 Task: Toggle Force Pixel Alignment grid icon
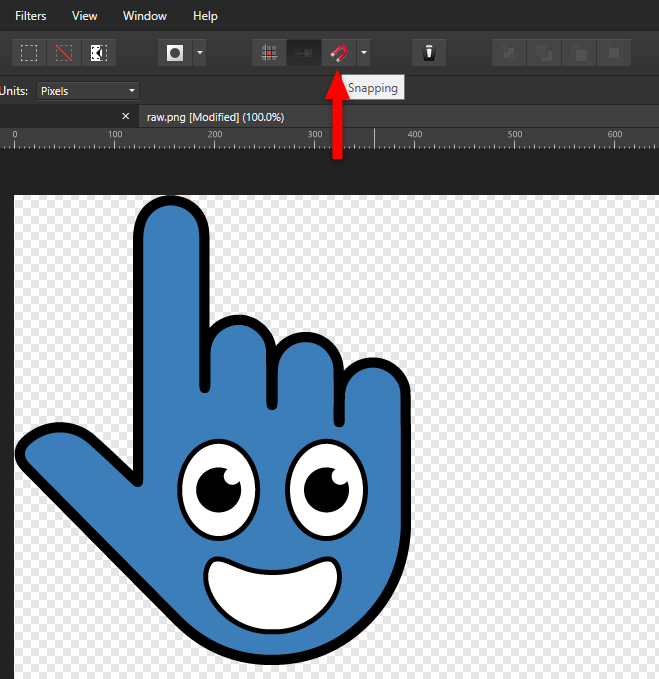click(x=269, y=53)
